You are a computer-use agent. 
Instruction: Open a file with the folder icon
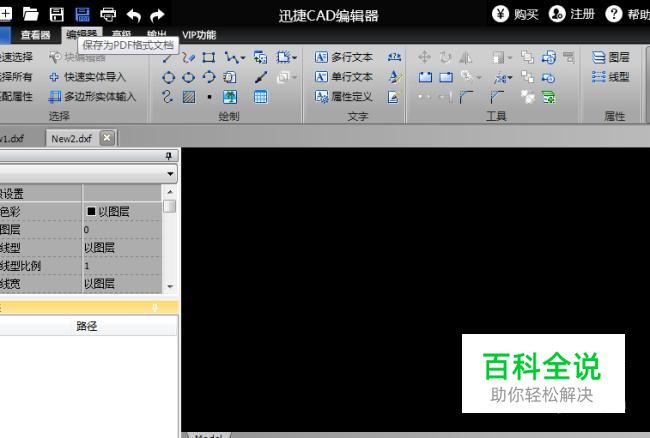[31, 15]
